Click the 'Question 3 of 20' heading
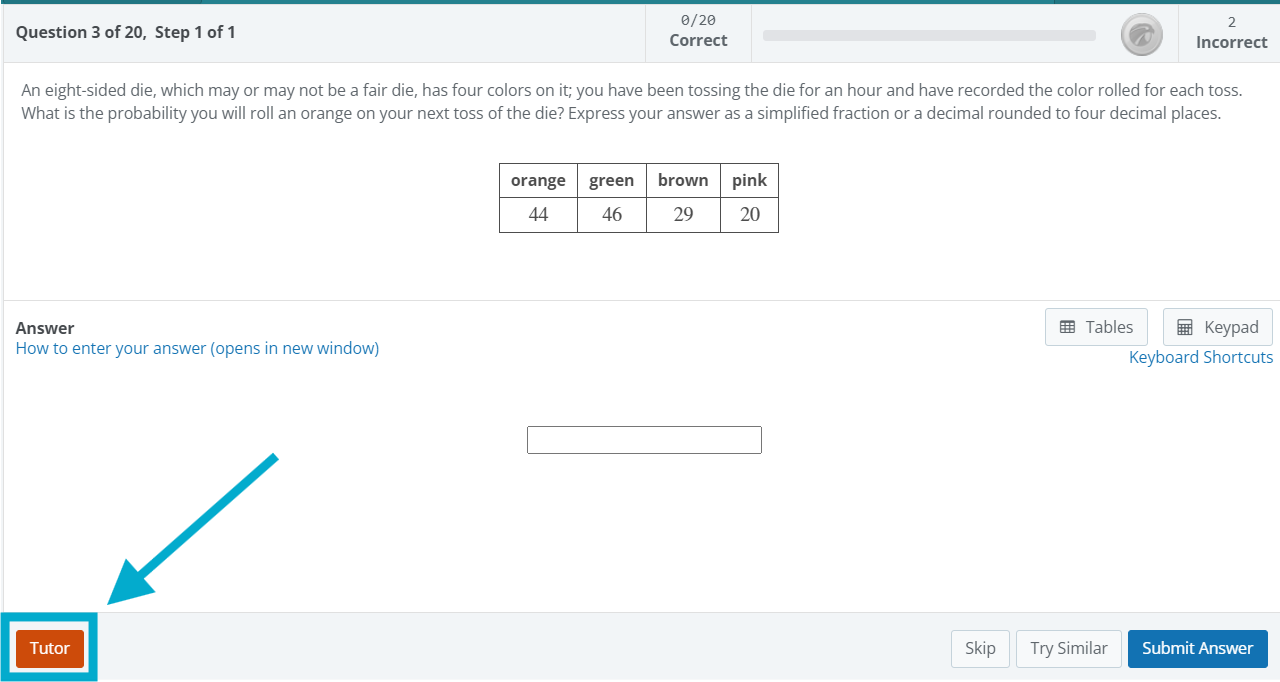1280x682 pixels. coord(126,32)
